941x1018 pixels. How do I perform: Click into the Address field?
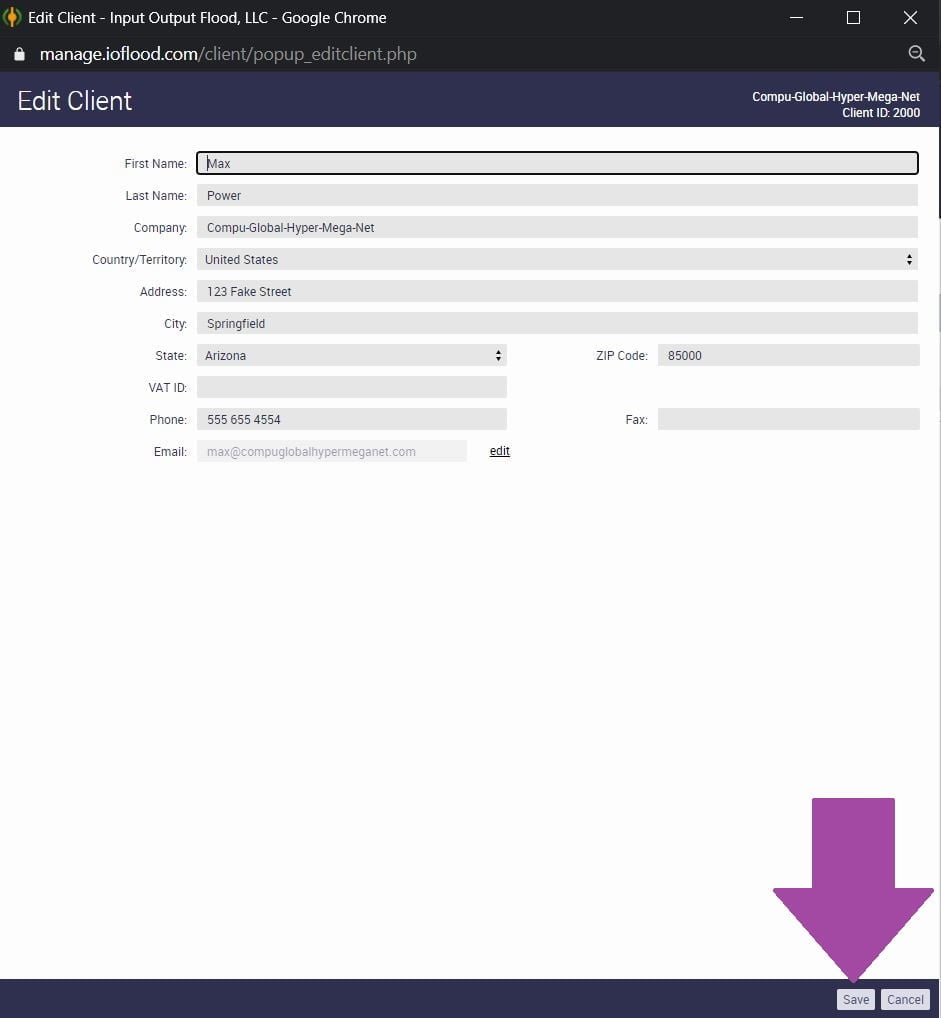(x=557, y=292)
